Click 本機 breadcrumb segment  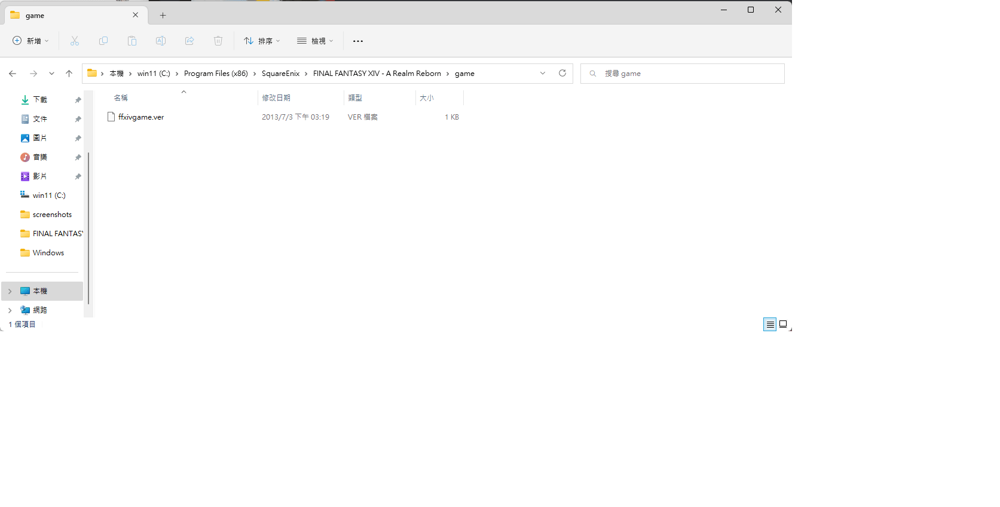(x=116, y=73)
